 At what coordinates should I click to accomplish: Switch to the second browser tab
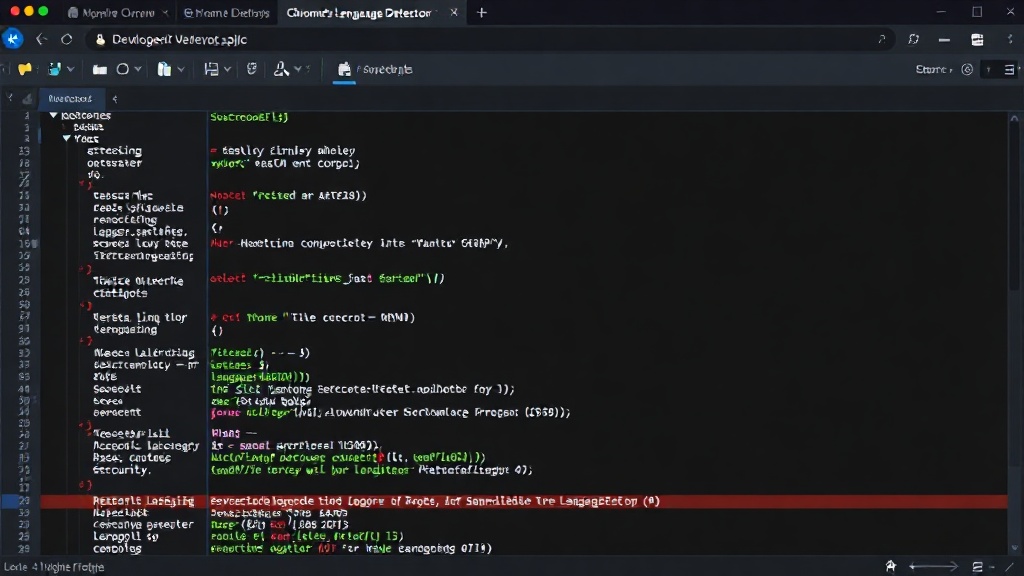[227, 12]
